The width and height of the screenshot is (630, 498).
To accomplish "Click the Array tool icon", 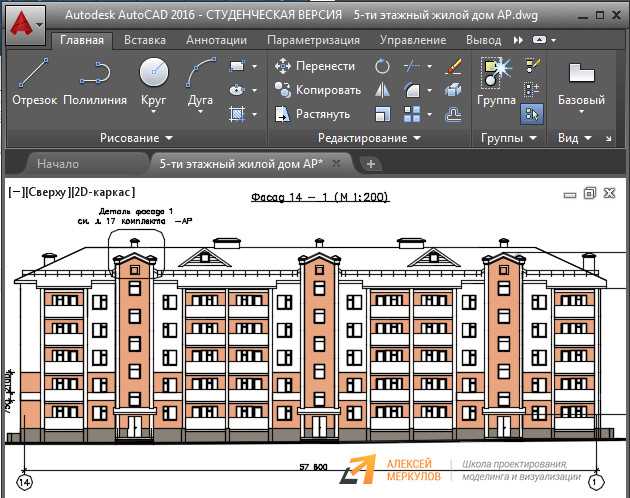I will click(x=411, y=114).
